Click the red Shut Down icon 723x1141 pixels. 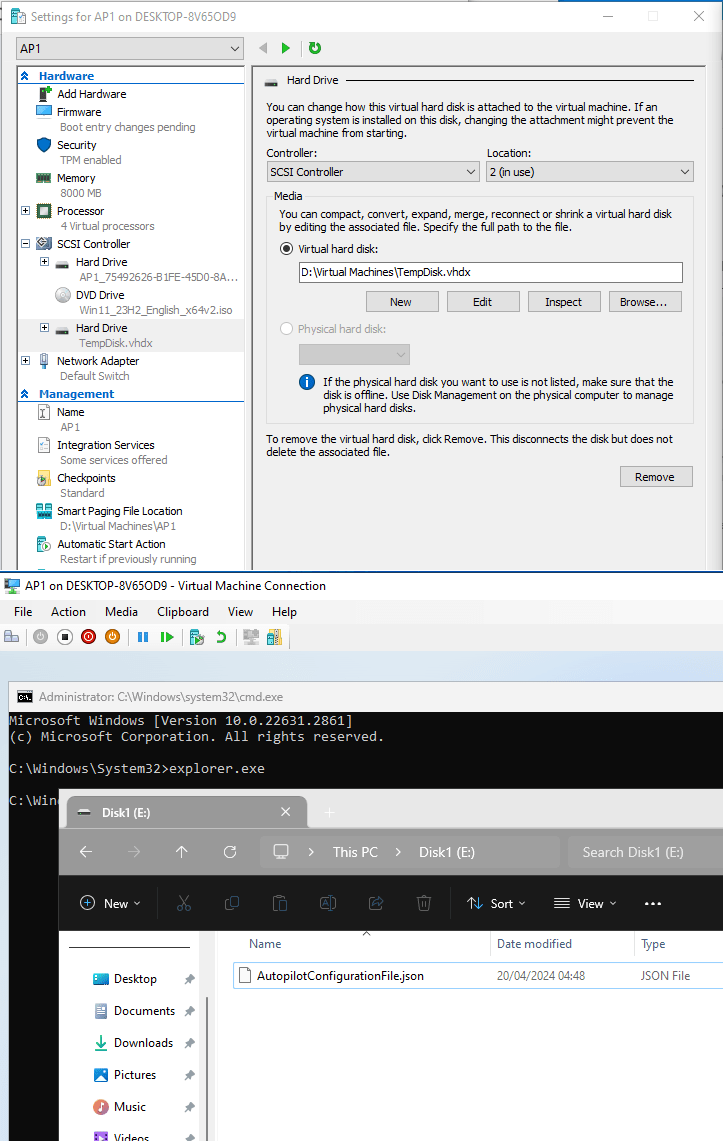tap(89, 637)
